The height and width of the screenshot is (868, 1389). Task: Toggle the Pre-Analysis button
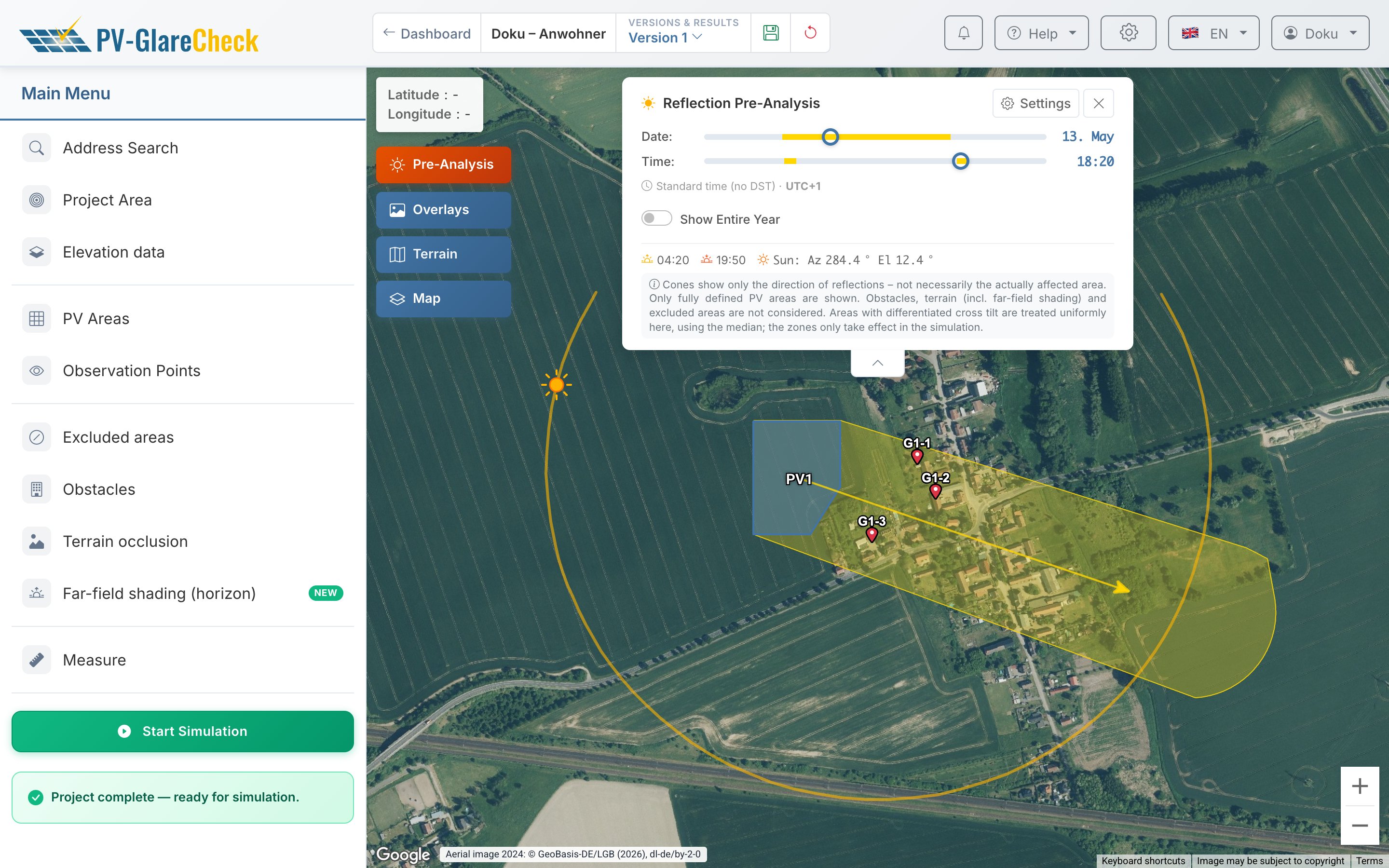click(x=443, y=165)
